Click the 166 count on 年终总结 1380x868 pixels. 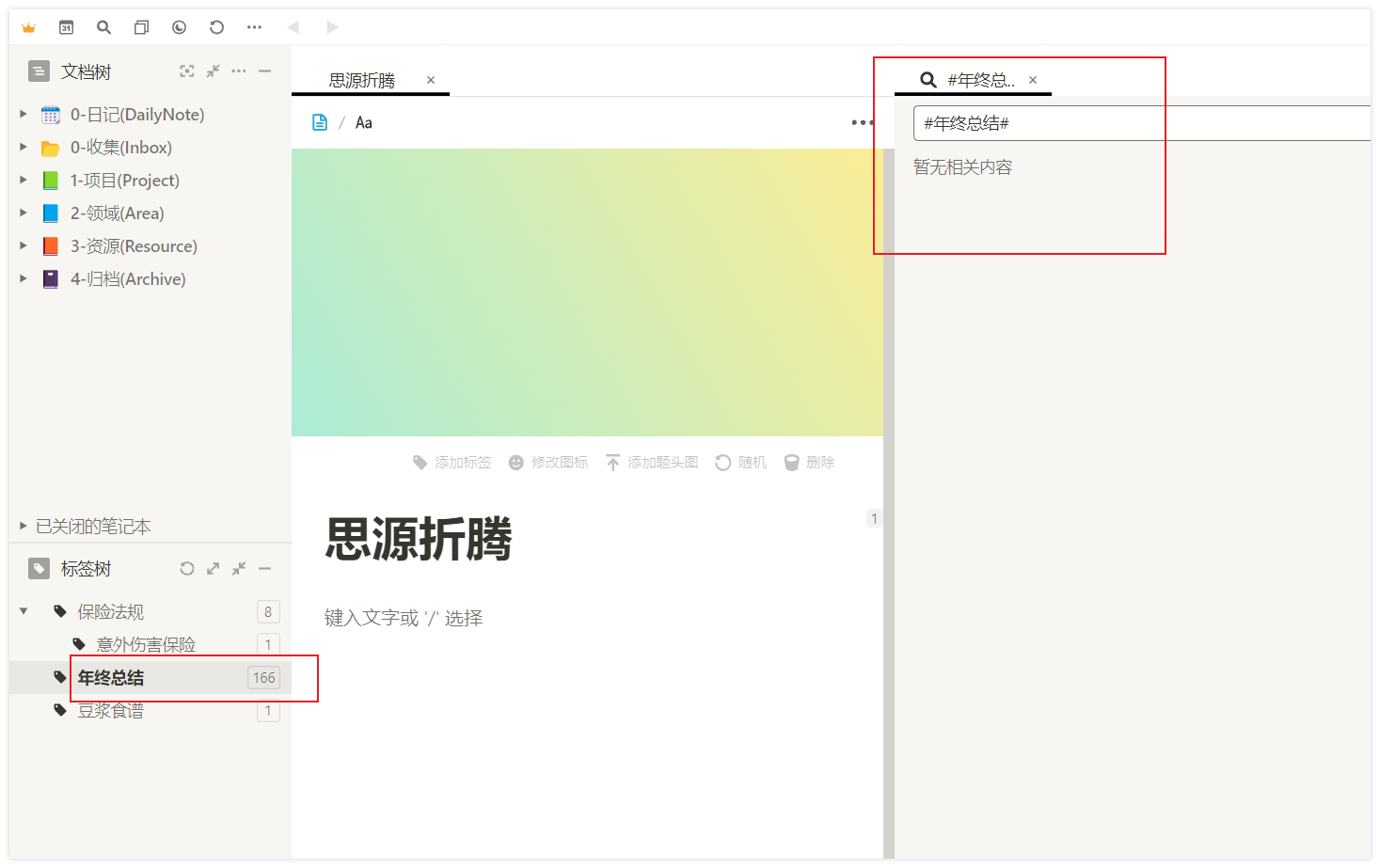point(264,678)
